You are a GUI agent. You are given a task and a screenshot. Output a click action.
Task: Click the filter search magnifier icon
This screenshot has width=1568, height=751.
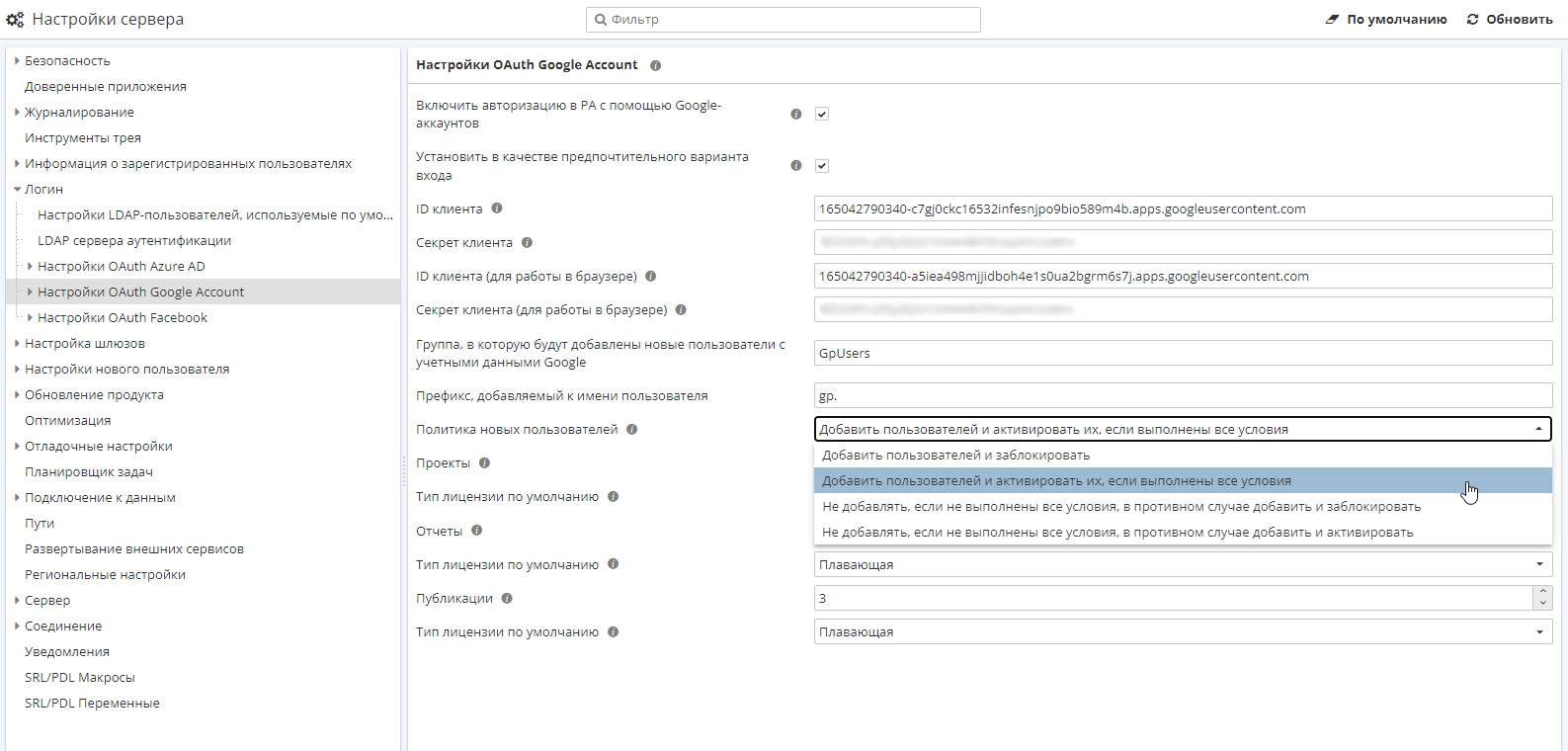point(601,20)
